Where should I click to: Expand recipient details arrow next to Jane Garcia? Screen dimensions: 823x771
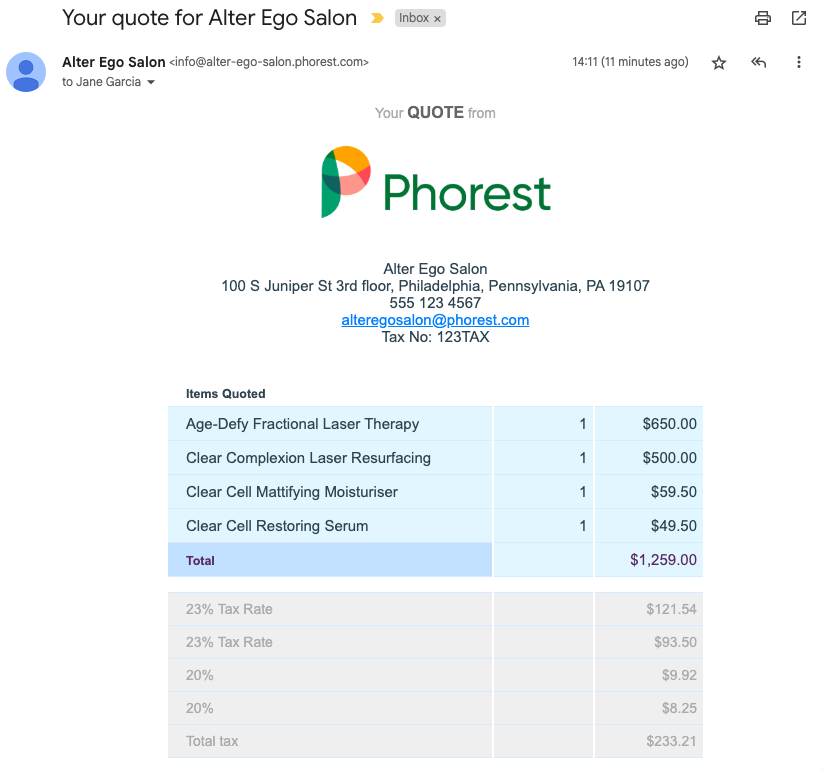point(151,82)
